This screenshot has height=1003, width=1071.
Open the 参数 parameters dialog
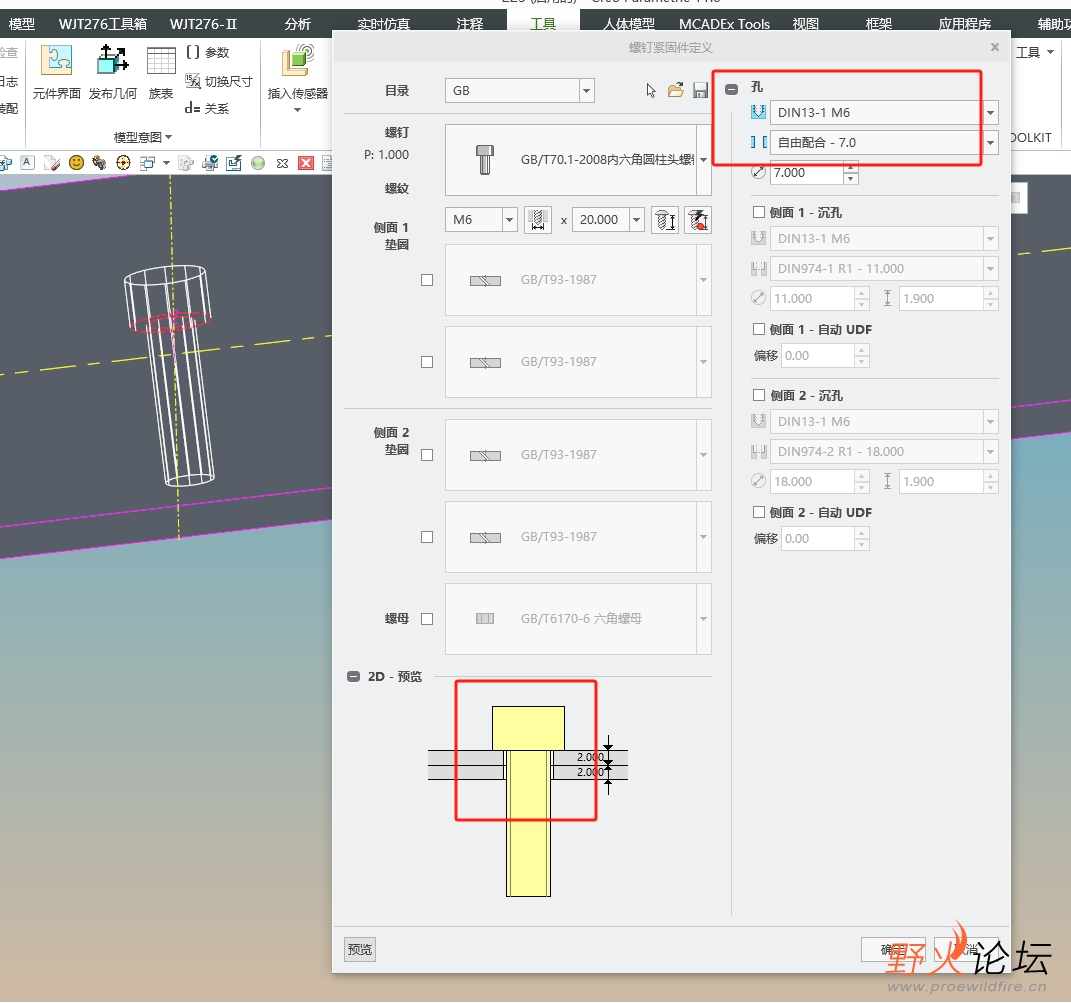[x=208, y=53]
